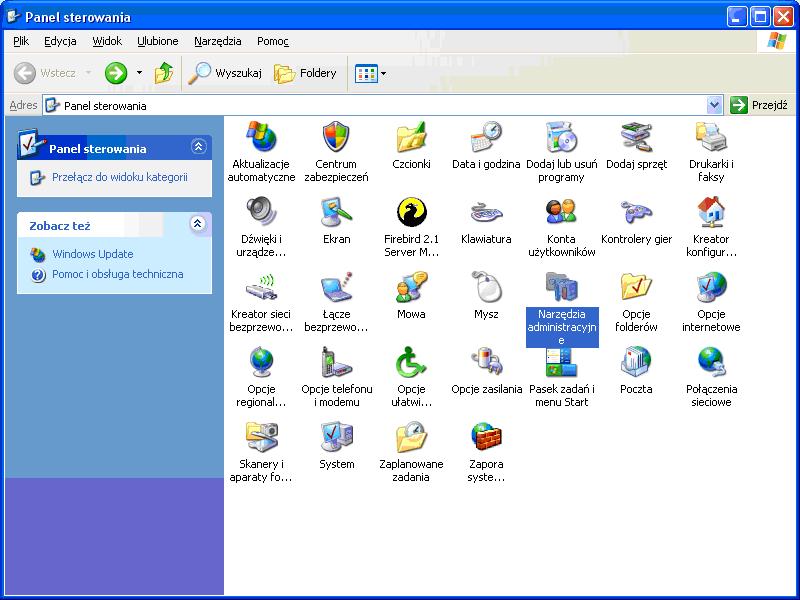Image resolution: width=800 pixels, height=600 pixels.
Task: Open Centrum zabezpieczeń shield icon
Action: click(336, 138)
